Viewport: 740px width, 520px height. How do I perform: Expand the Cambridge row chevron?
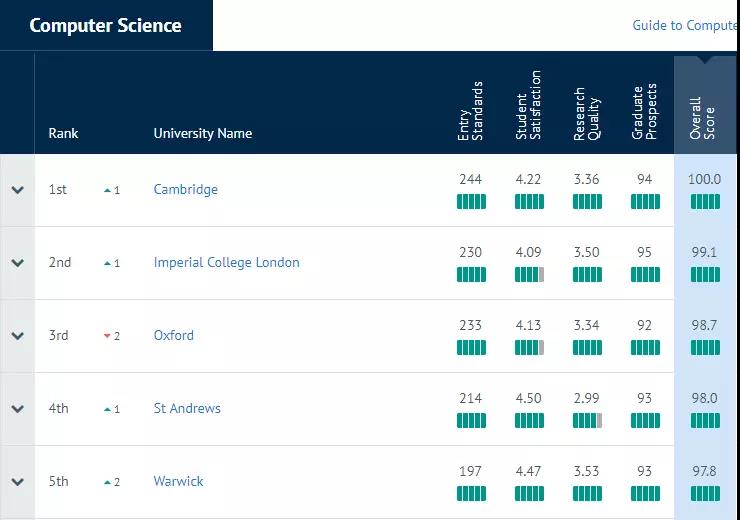tap(17, 190)
